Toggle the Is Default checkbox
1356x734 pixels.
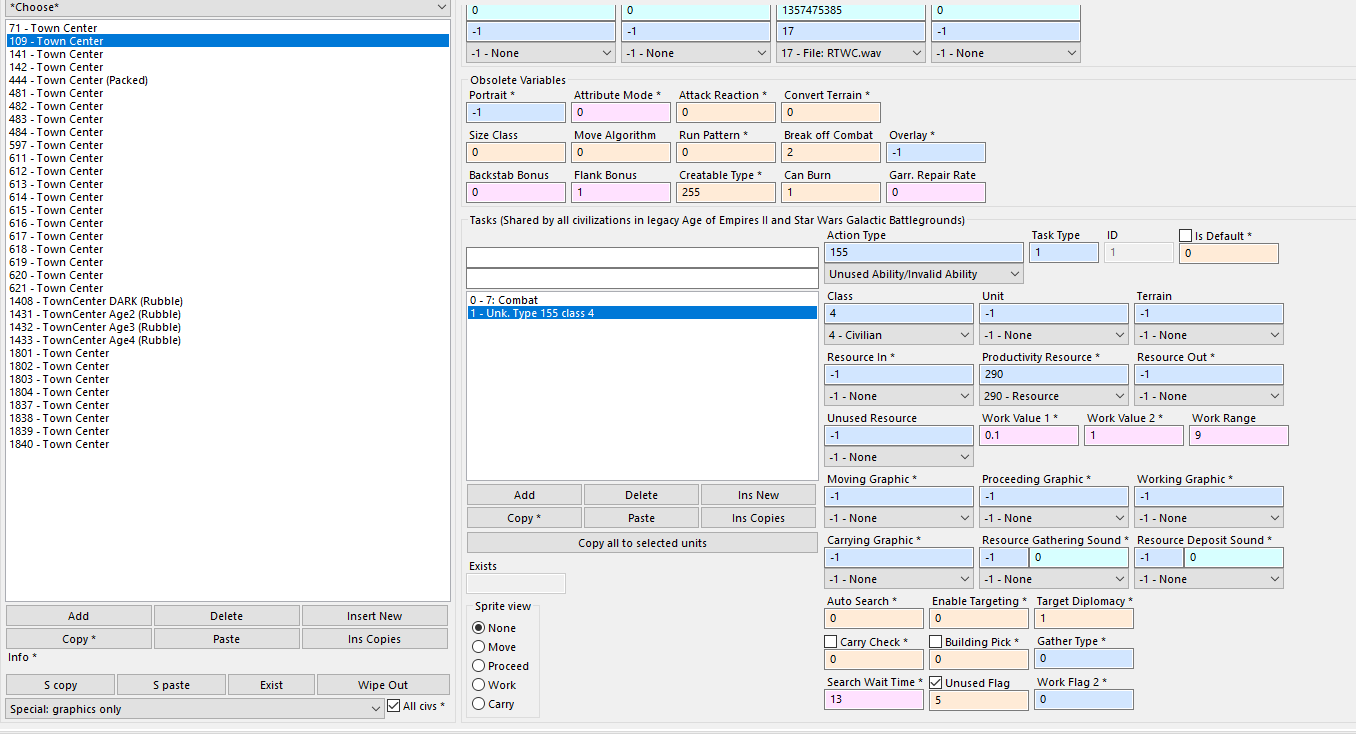[x=1186, y=236]
